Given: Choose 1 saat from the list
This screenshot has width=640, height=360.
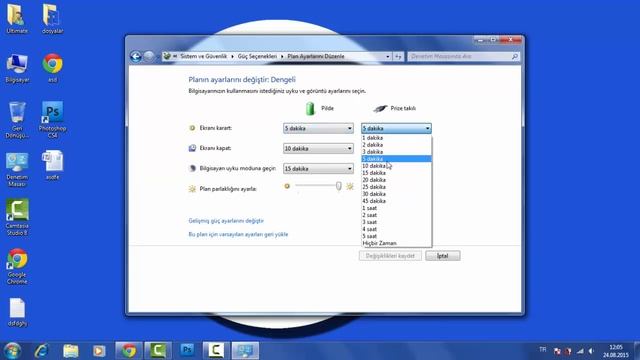Looking at the screenshot, I should coord(396,208).
